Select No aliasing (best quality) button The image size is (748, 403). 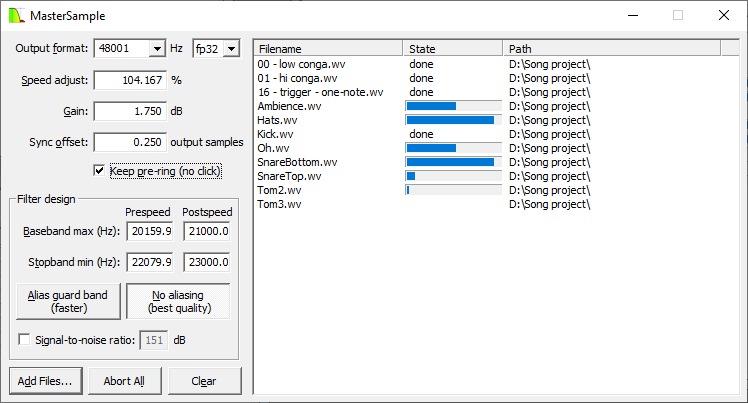(x=178, y=301)
